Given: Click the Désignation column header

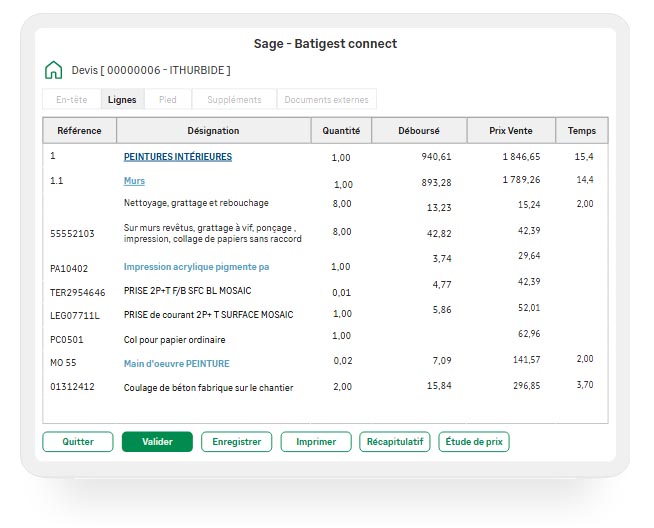Looking at the screenshot, I should tap(214, 131).
